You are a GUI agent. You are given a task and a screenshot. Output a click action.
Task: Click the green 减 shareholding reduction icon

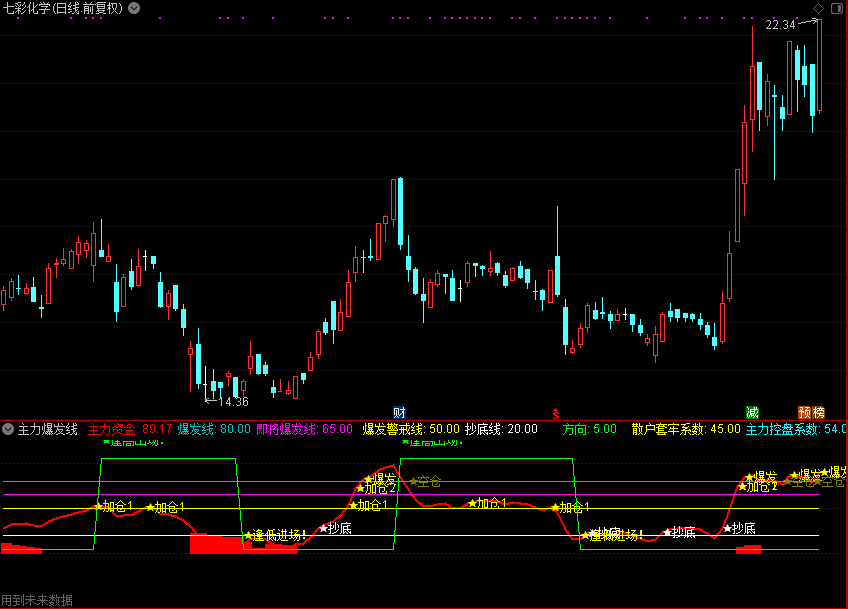click(x=752, y=412)
